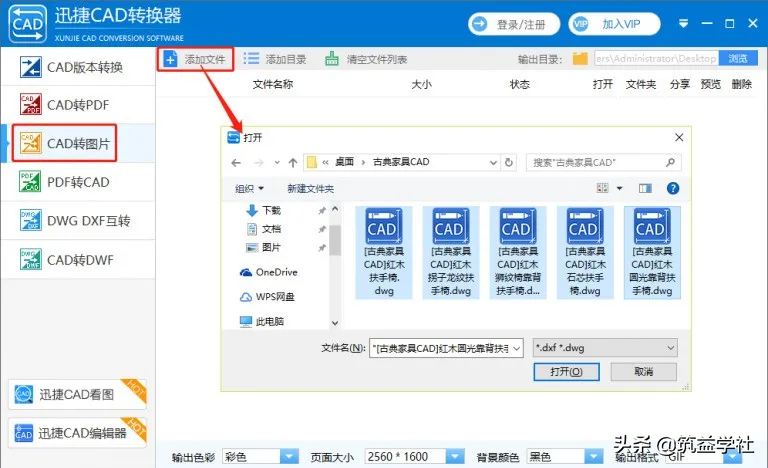Go back in the open dialog
Screen dimensions: 768x468
(x=236, y=163)
